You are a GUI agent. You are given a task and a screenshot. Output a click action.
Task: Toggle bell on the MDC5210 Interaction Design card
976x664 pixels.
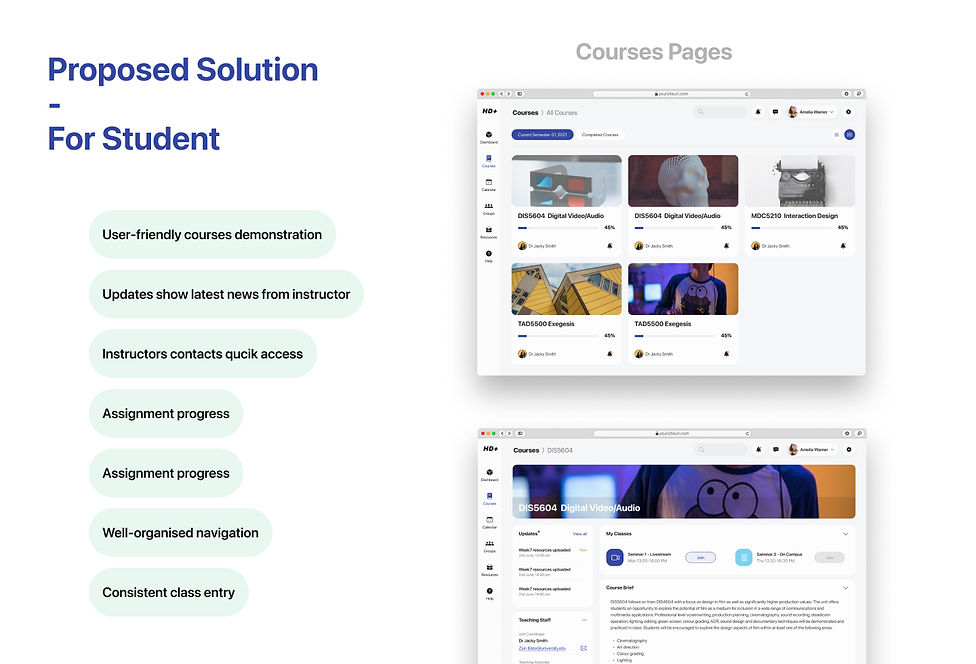843,246
